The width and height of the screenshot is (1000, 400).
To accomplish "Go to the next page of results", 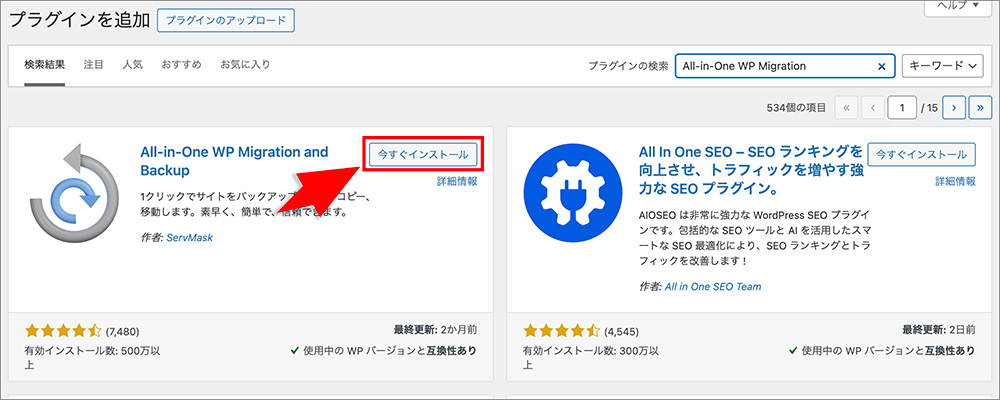I will coord(953,108).
